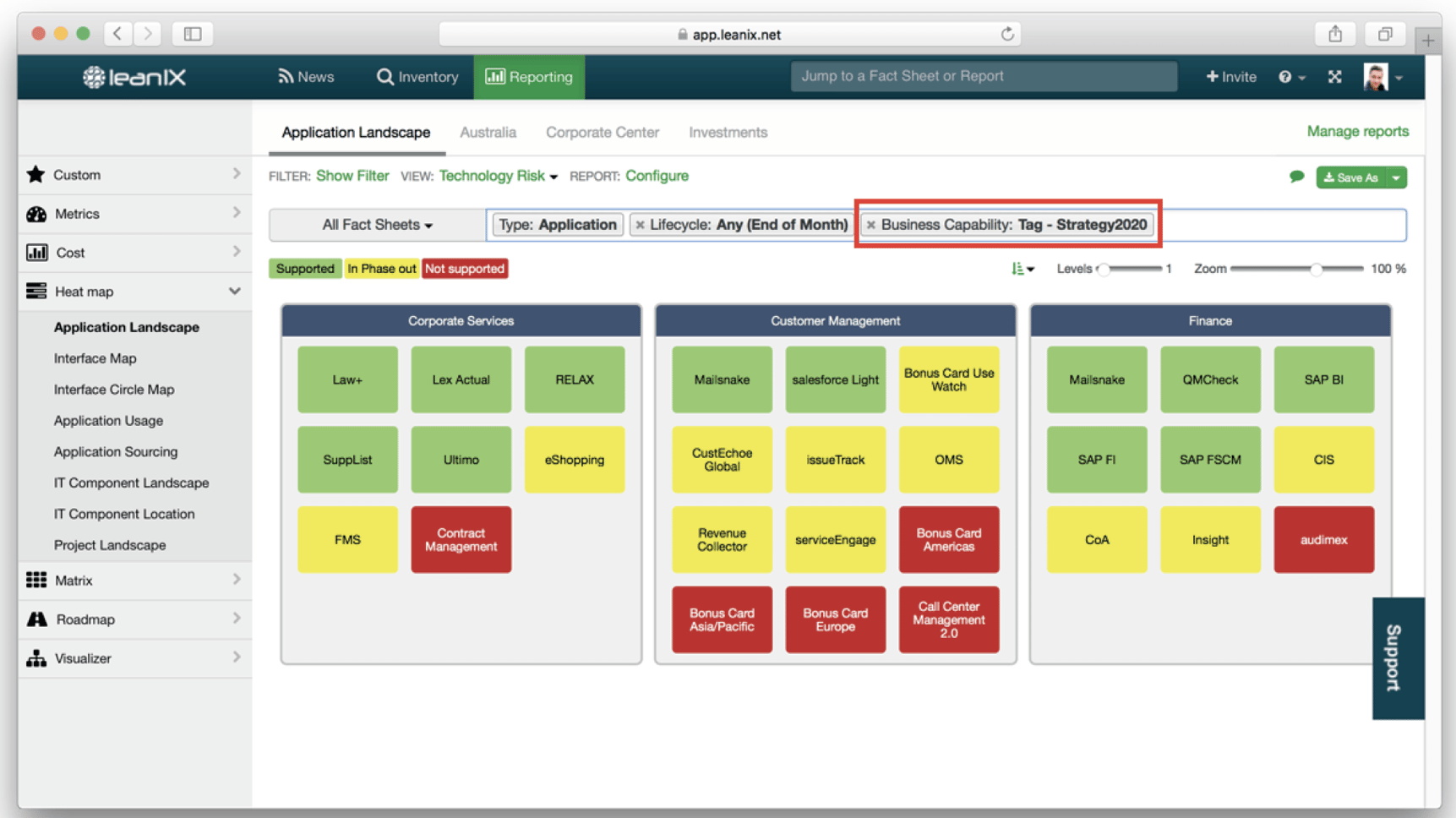The image size is (1456, 818).
Task: Open the comment bubble next to Save As
Action: pyautogui.click(x=1297, y=177)
